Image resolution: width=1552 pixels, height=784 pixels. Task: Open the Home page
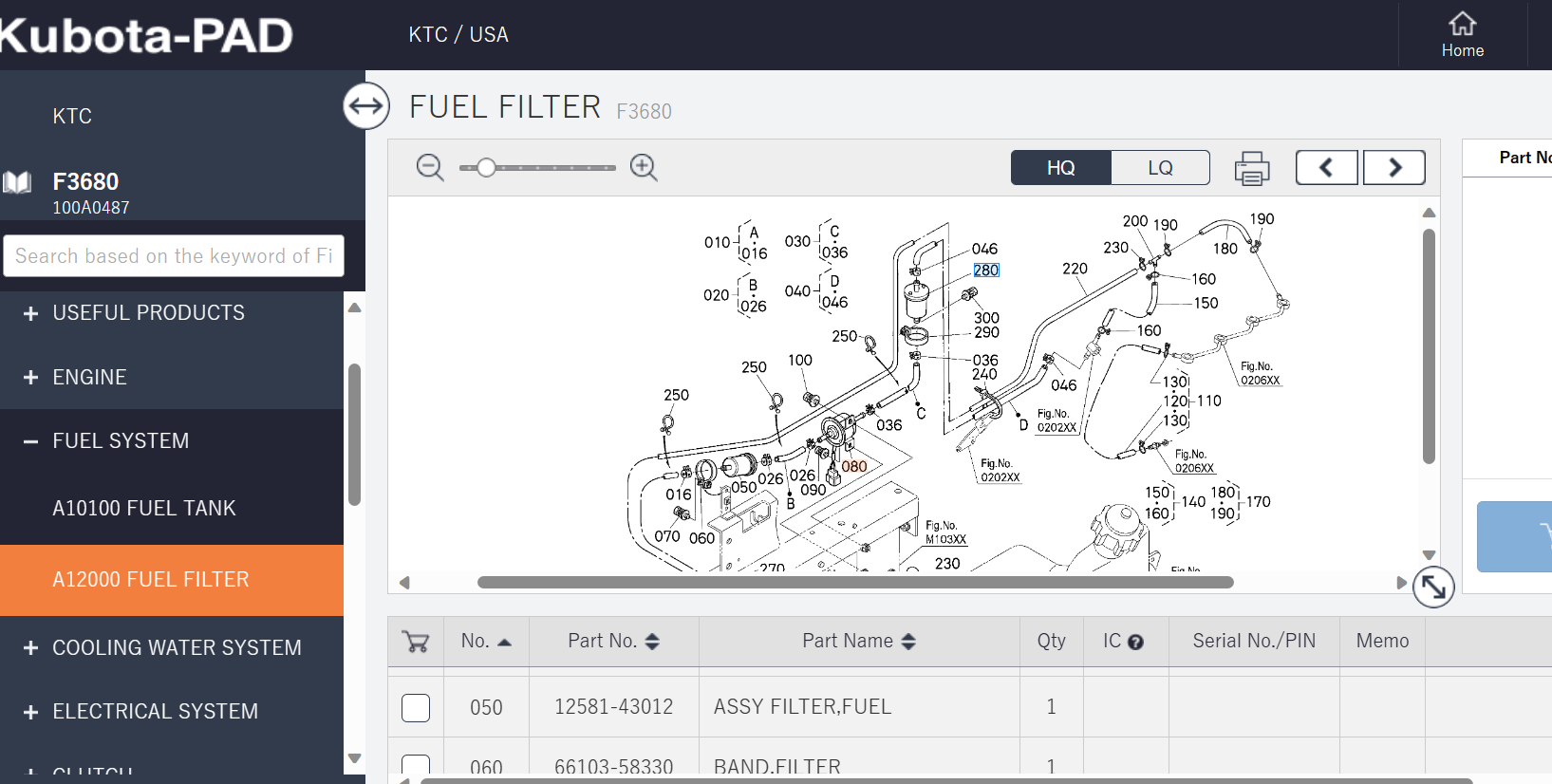coord(1462,35)
